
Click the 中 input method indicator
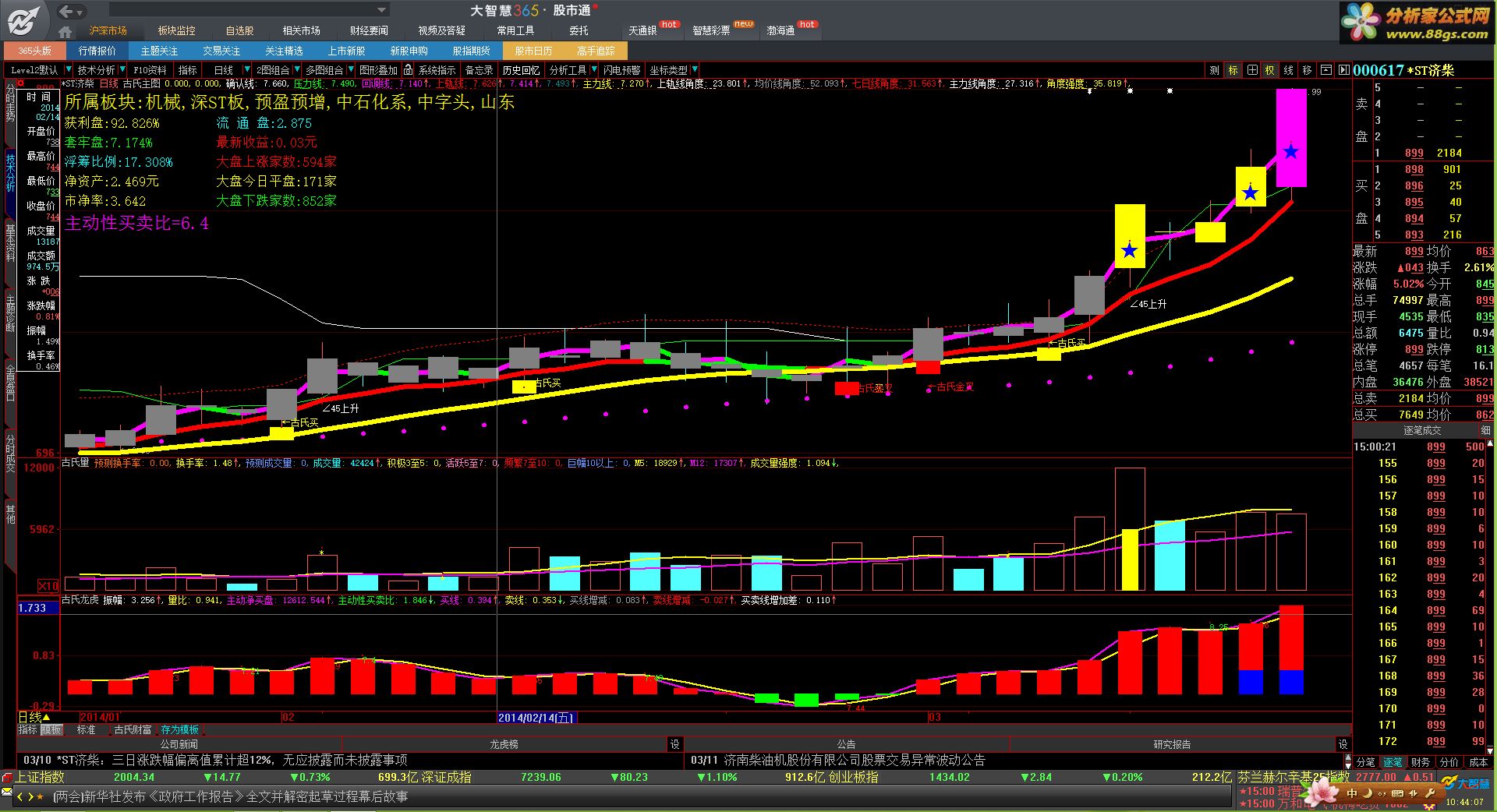[x=1351, y=793]
